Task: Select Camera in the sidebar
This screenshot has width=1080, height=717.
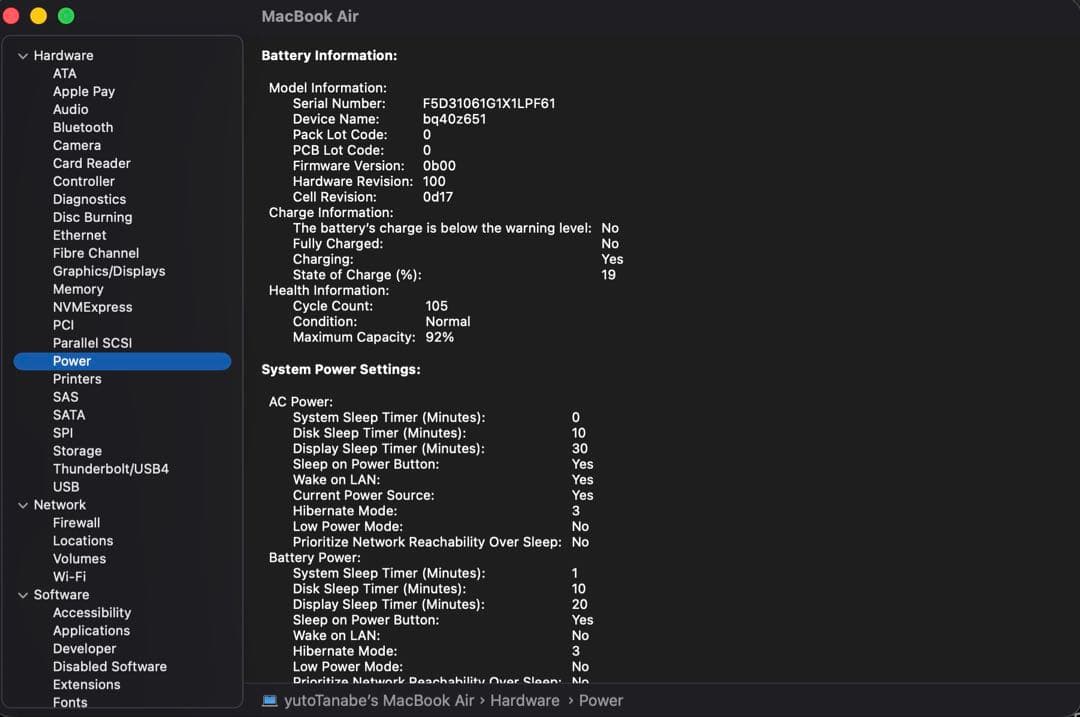Action: point(76,145)
